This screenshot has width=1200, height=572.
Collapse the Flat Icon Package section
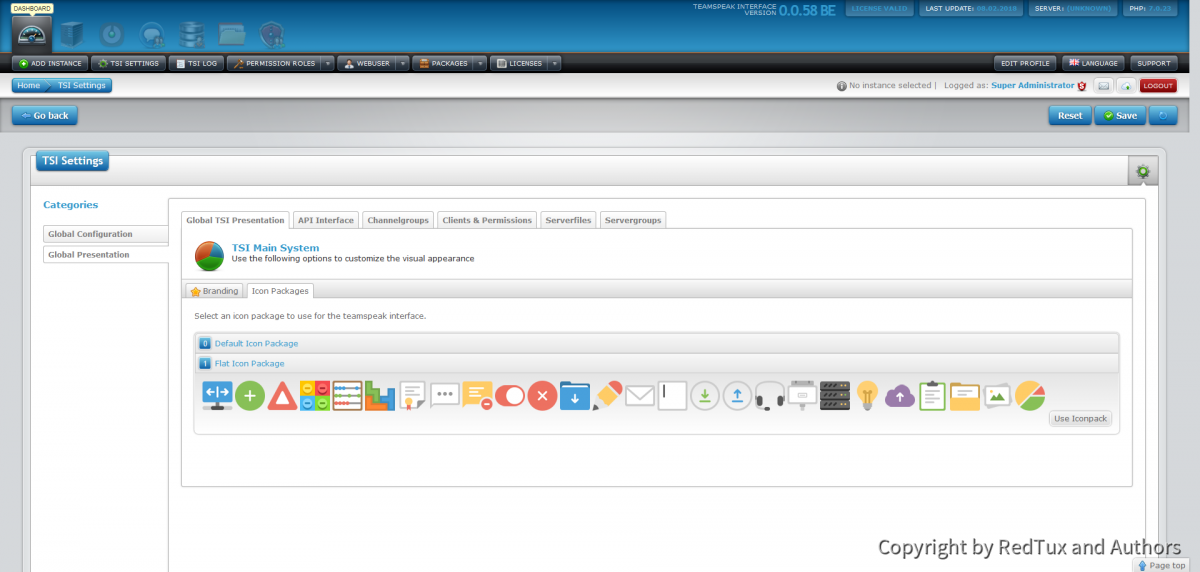tap(657, 363)
